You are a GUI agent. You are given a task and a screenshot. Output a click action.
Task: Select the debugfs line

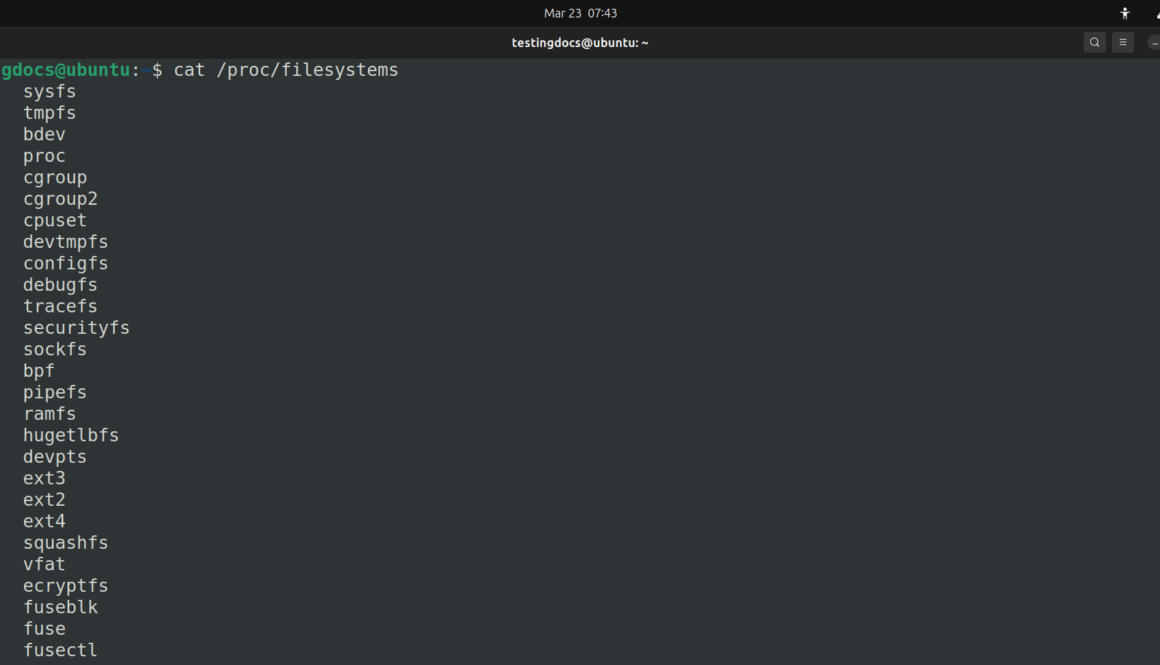[x=60, y=285]
